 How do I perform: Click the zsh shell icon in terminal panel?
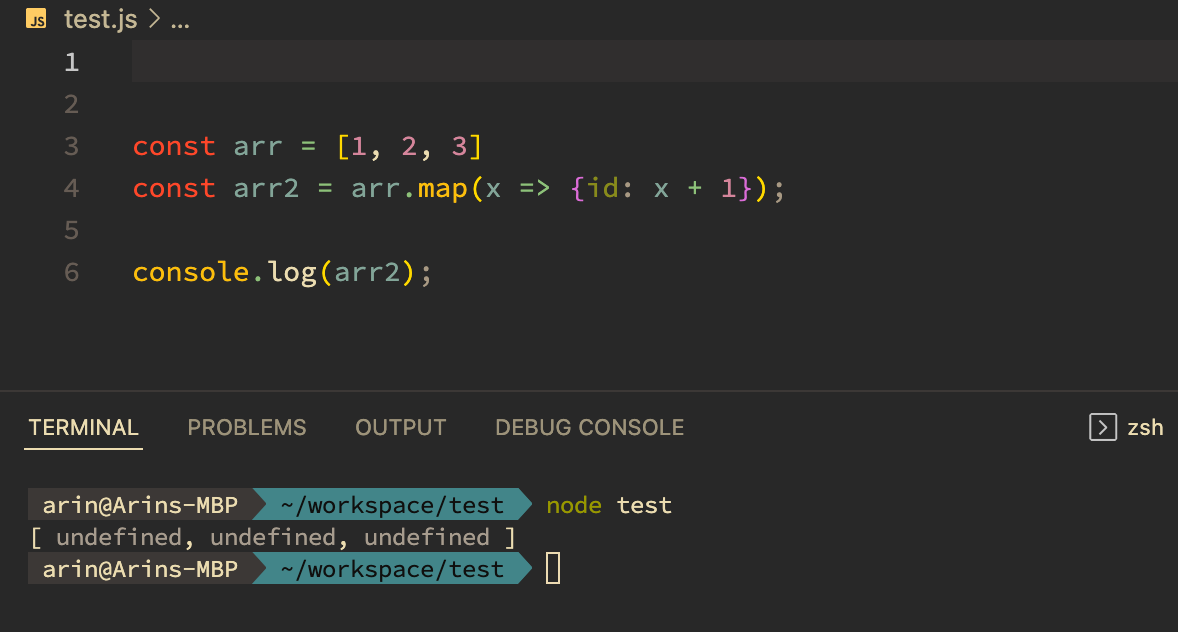[x=1102, y=427]
